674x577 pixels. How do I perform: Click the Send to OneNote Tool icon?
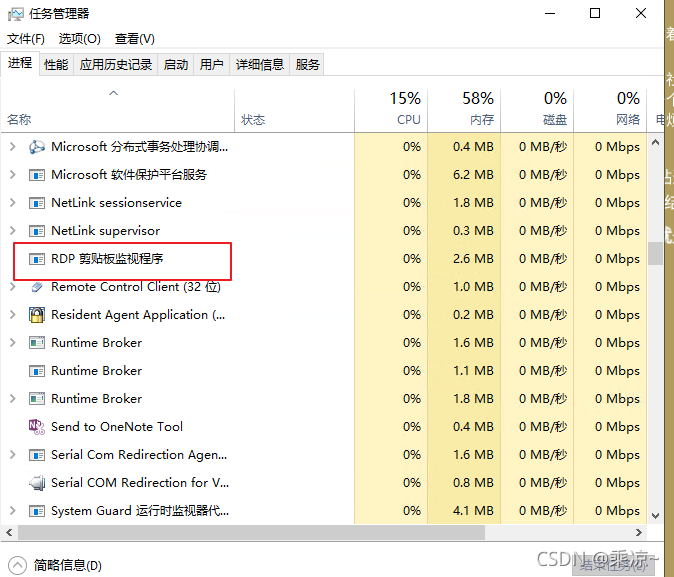click(37, 427)
